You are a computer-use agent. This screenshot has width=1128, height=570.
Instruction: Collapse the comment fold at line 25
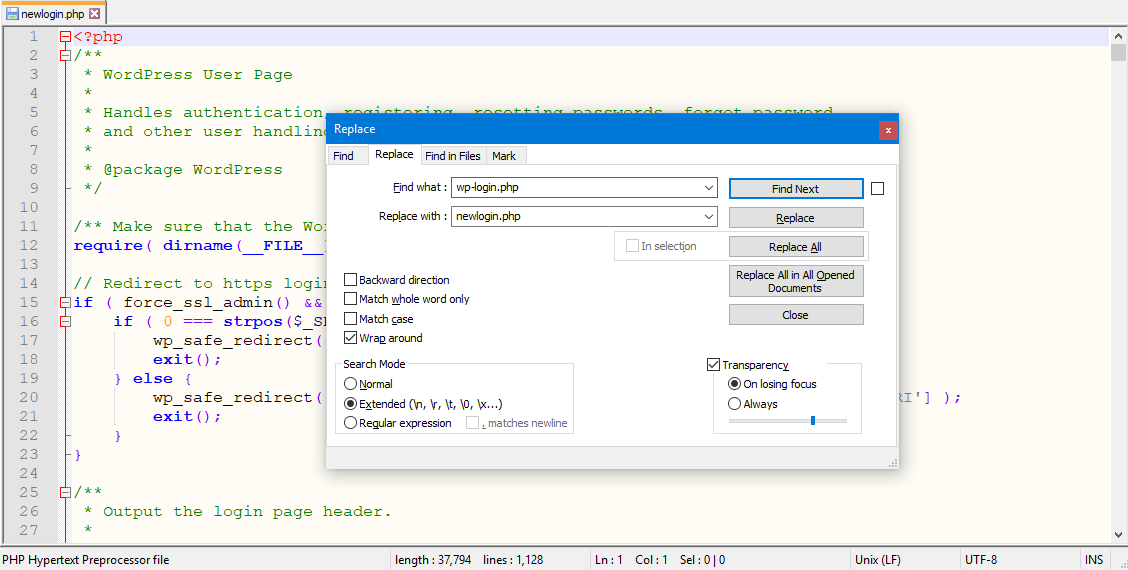(65, 492)
